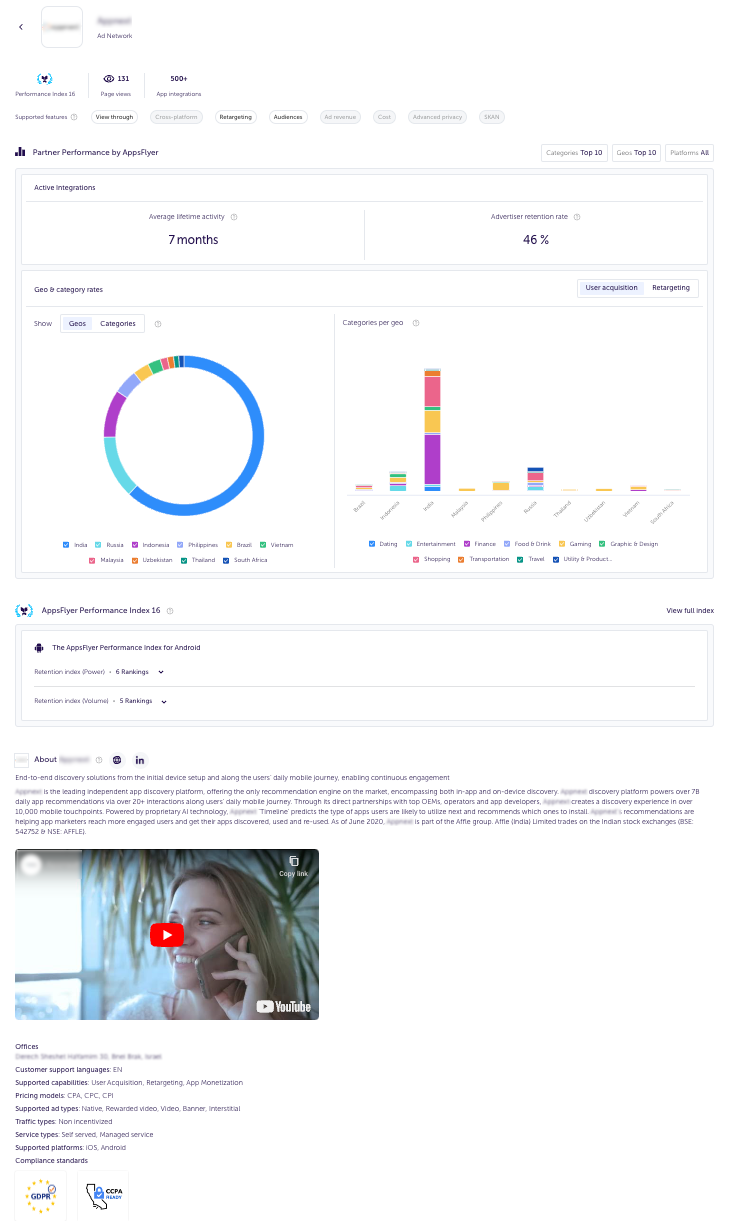Uncheck the Finance category legend checkbox
Screen dimensions: 745x1221
[467, 544]
